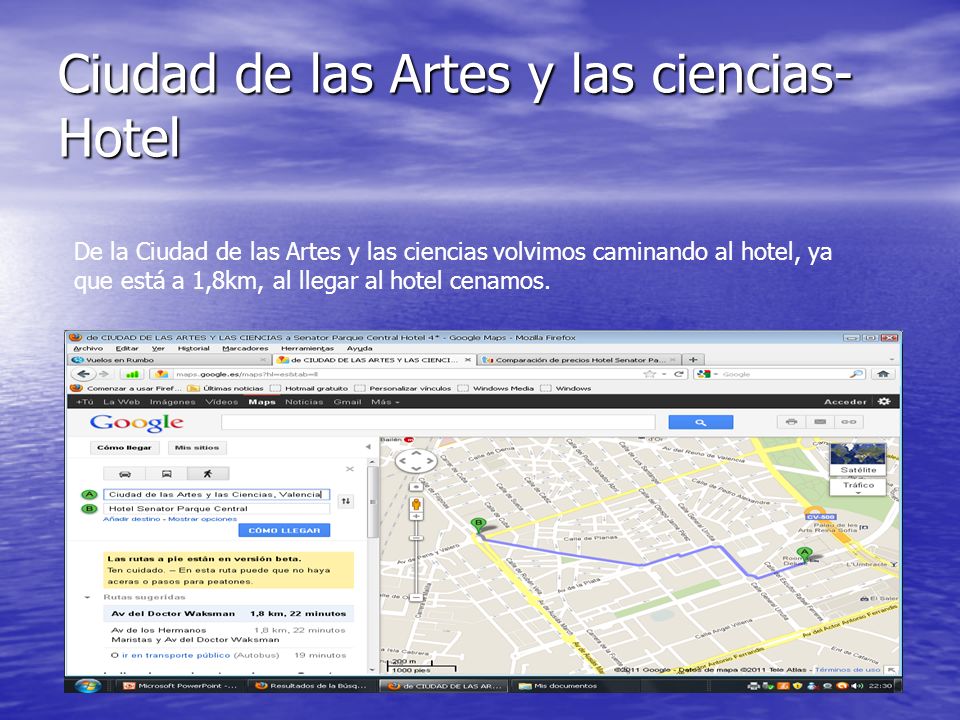
Task: Click the browser search magnifier icon
Action: click(x=857, y=374)
